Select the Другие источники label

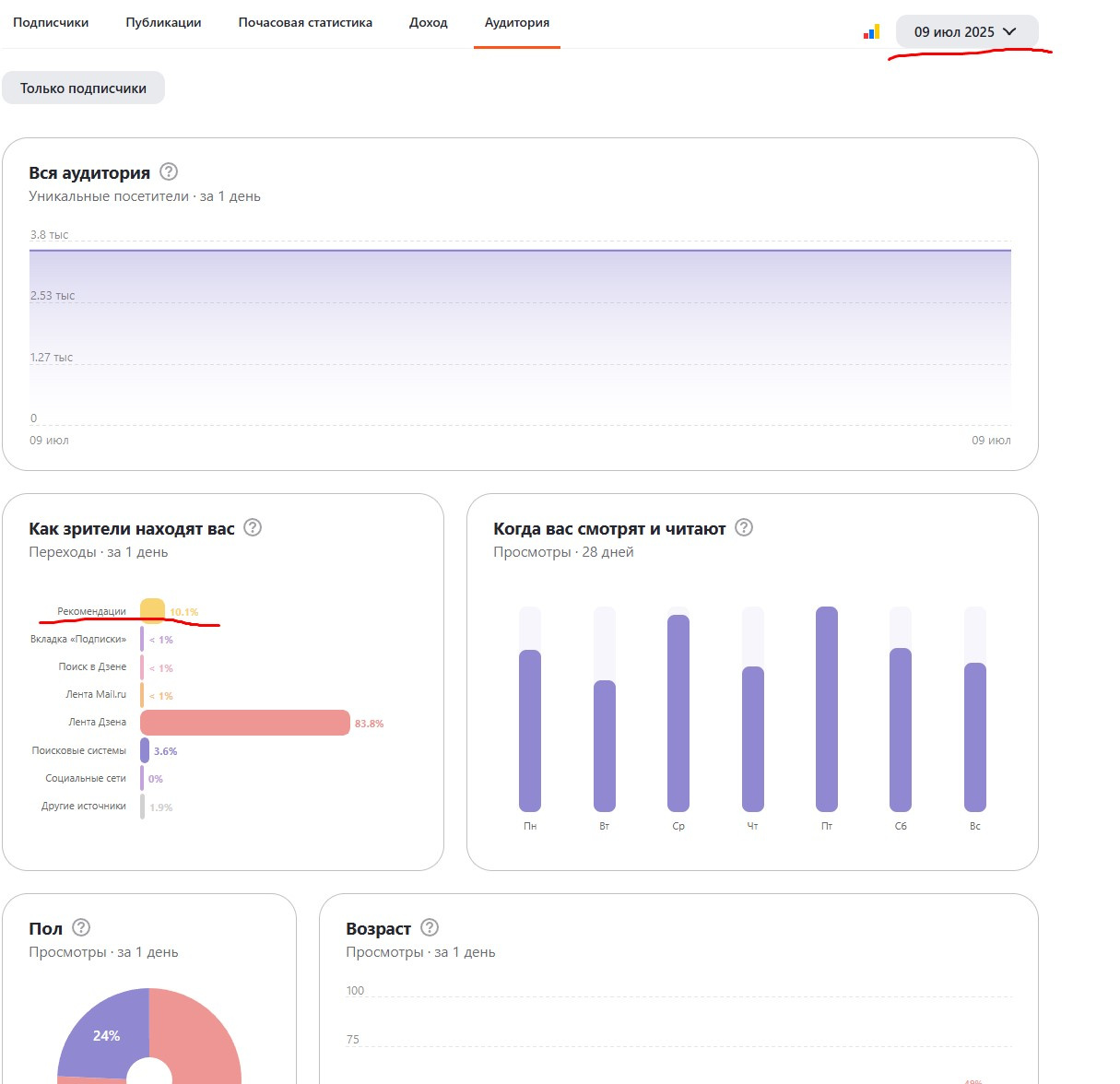point(84,806)
